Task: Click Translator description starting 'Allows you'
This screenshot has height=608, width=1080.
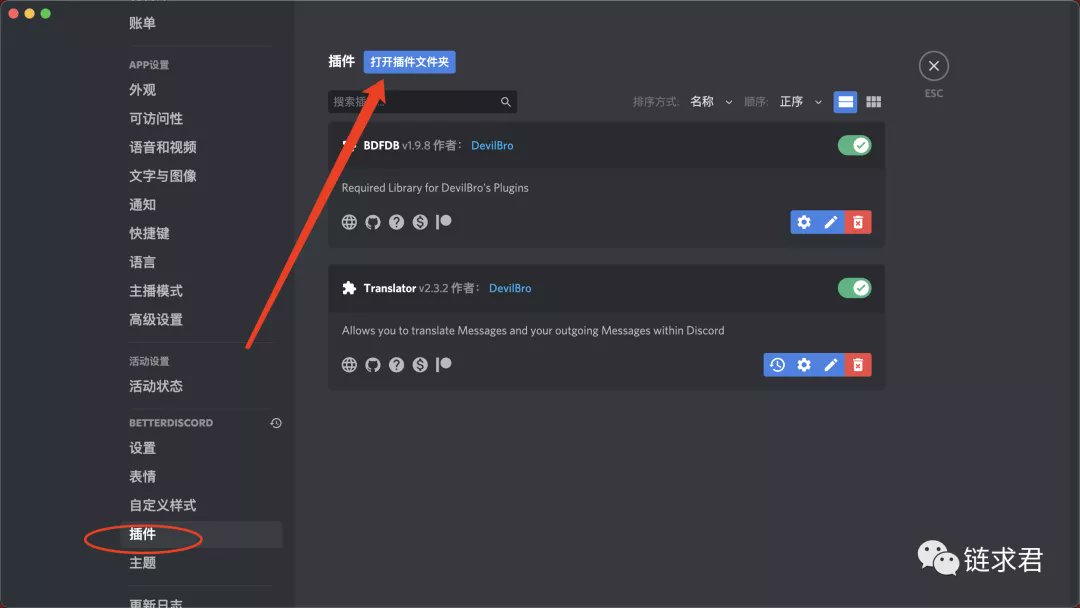Action: point(533,331)
